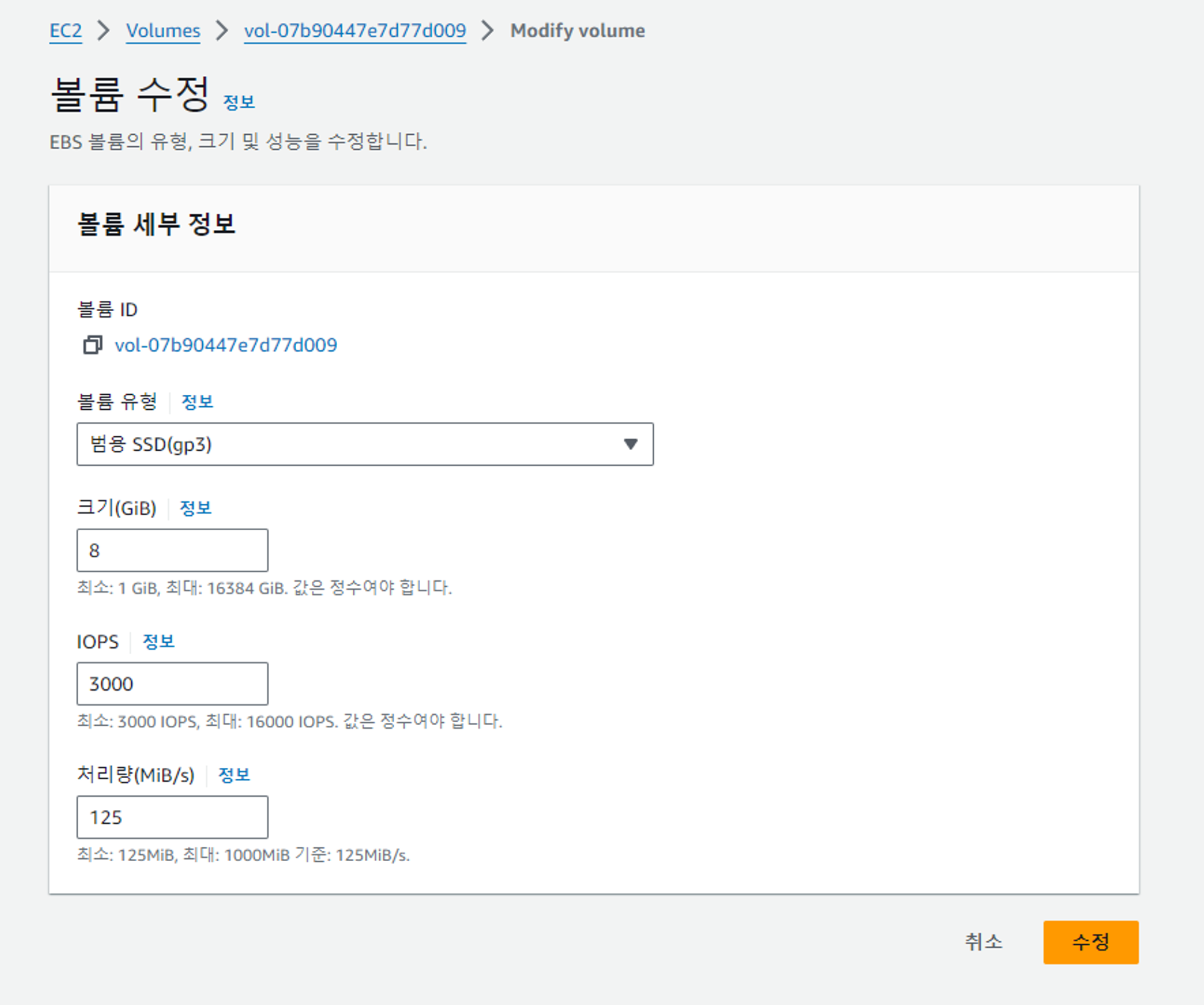
Task: Go to Volumes breadcrumb
Action: [163, 31]
